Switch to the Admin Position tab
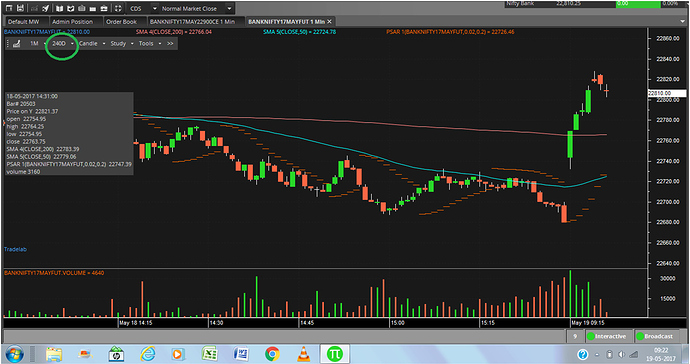Screen dimensions: 690x364 coord(72,22)
